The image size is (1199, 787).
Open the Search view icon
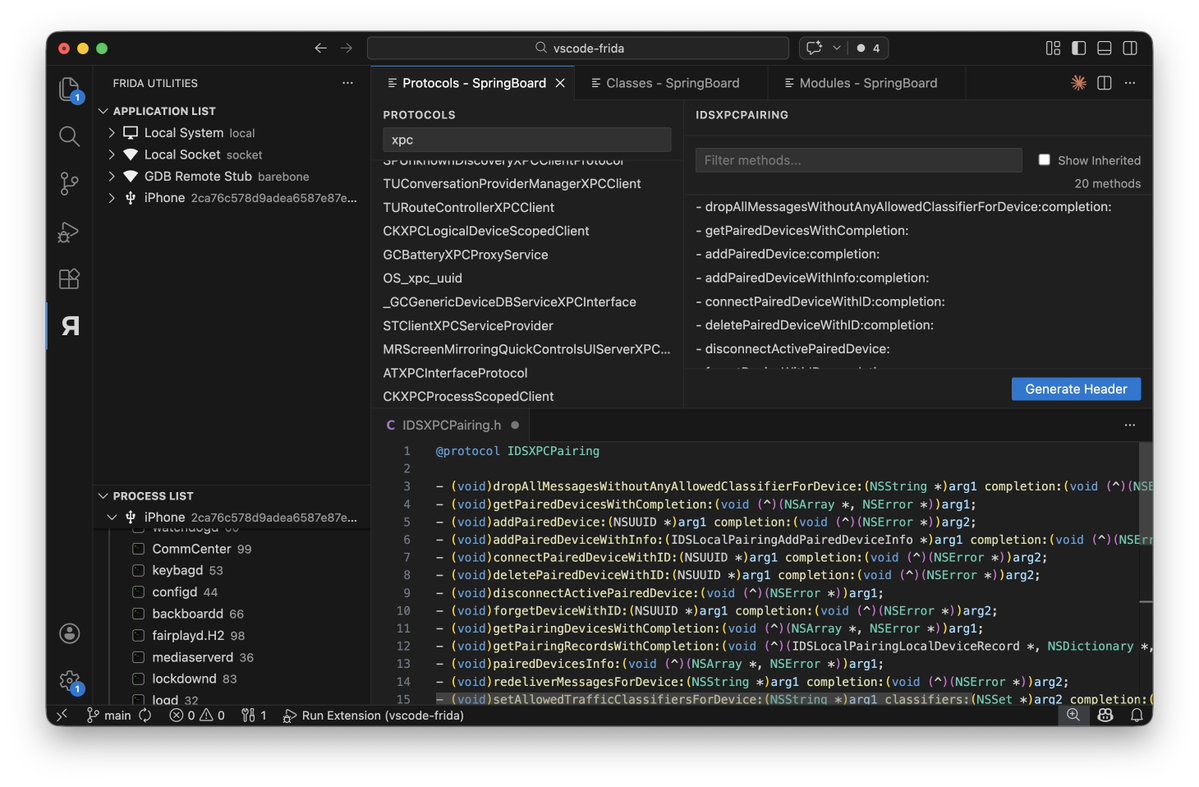pyautogui.click(x=68, y=136)
